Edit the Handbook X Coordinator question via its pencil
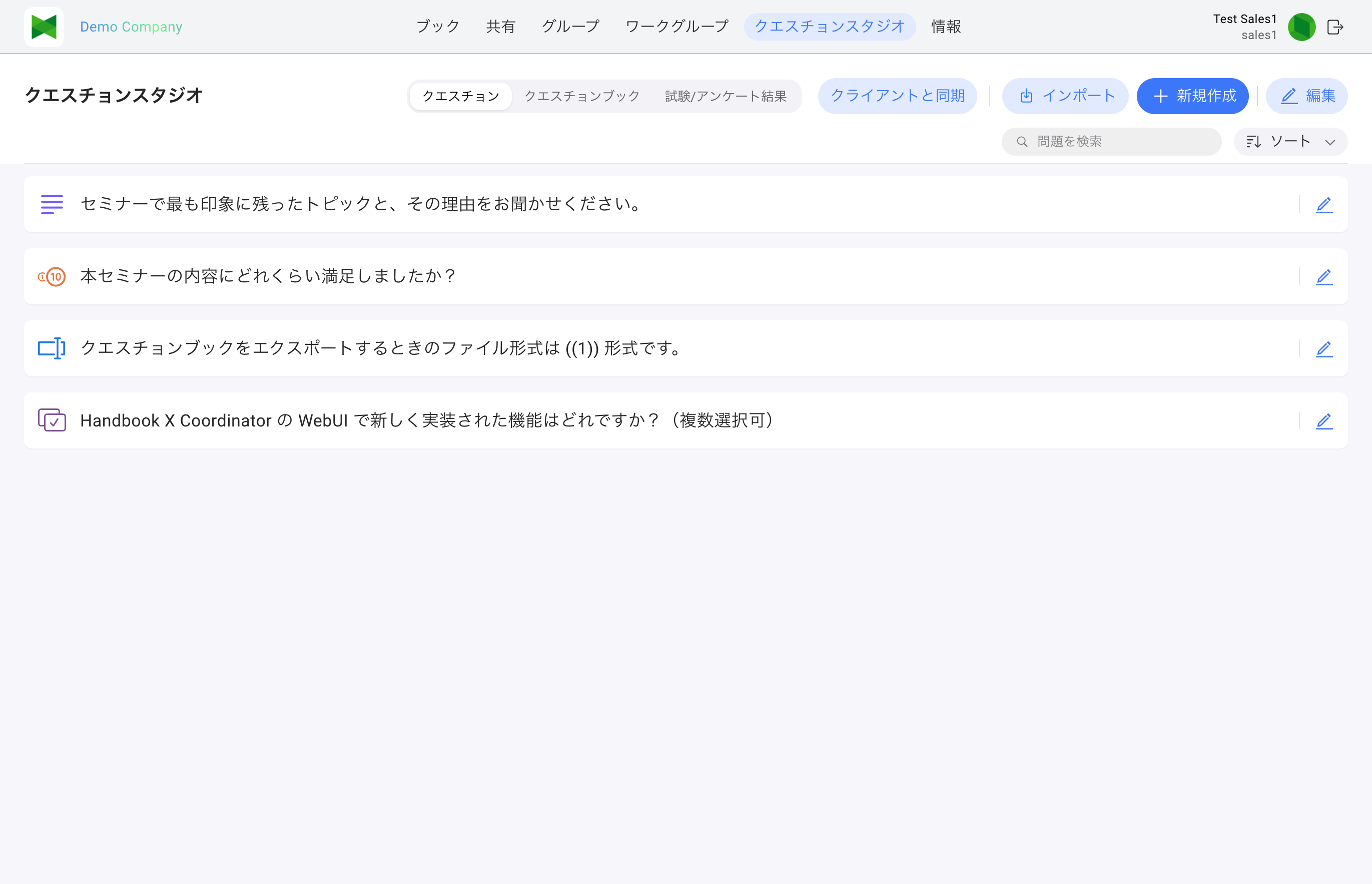This screenshot has width=1372, height=884. 1324,421
